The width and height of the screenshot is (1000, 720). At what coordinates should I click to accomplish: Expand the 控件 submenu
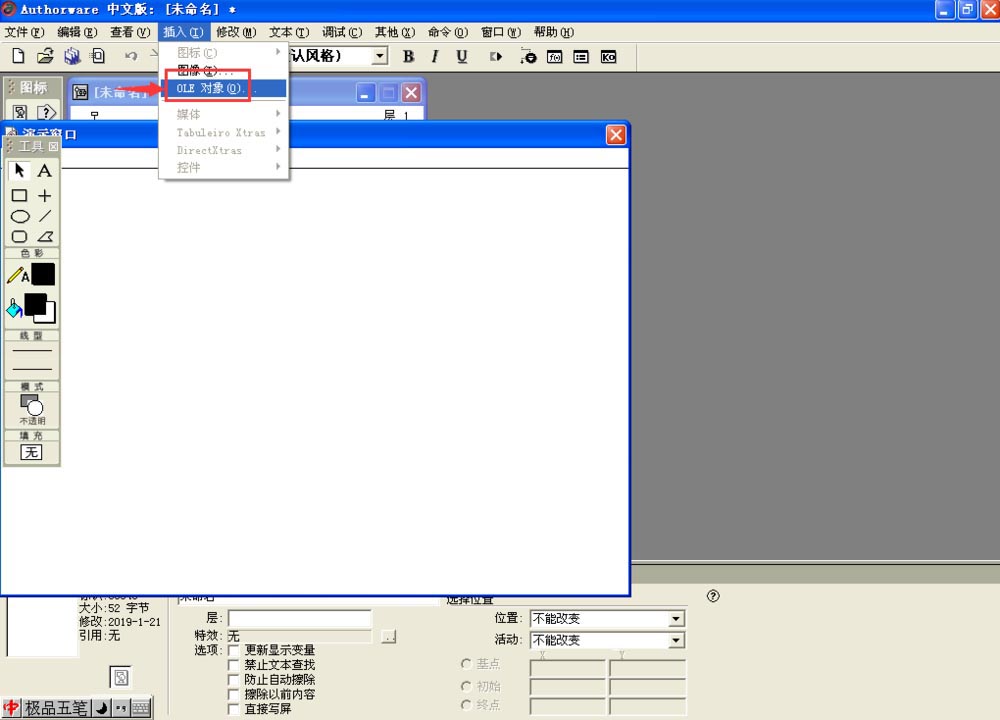(x=223, y=168)
